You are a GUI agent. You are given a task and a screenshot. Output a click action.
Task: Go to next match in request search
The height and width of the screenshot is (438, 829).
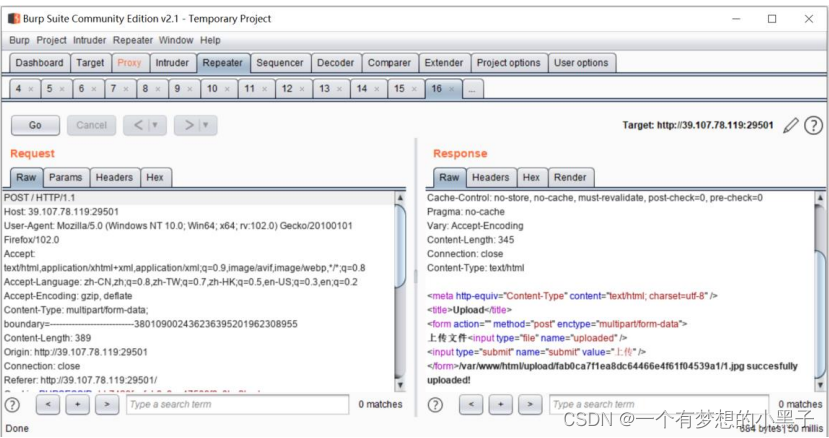point(107,404)
